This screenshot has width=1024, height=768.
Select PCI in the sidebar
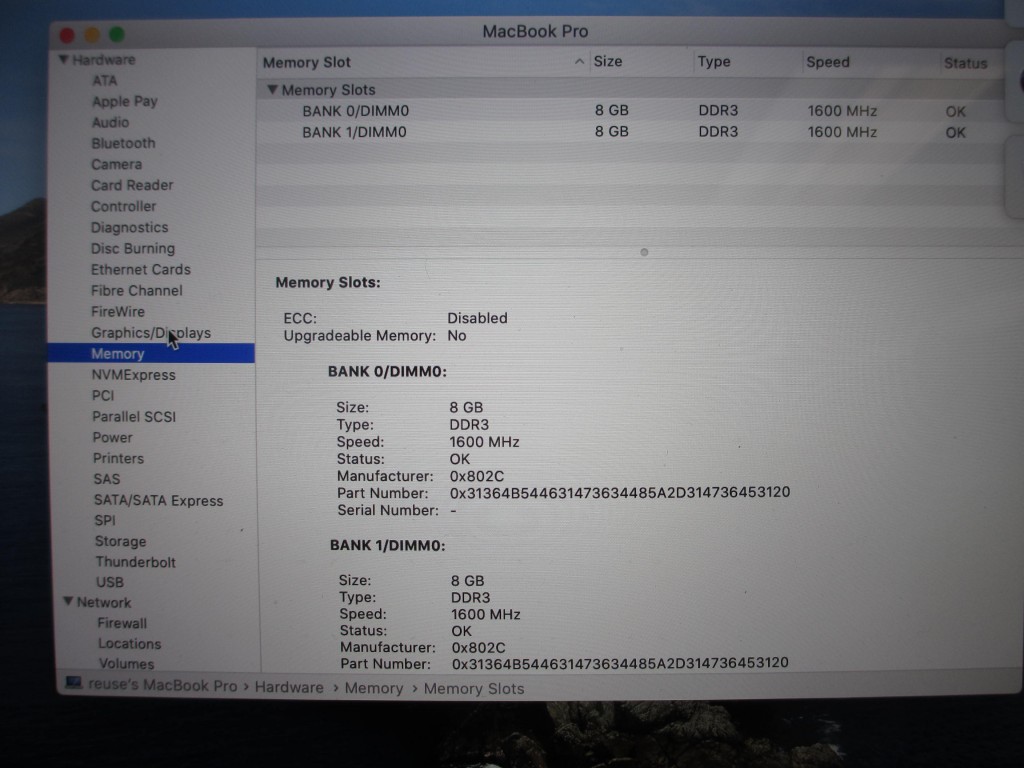103,395
